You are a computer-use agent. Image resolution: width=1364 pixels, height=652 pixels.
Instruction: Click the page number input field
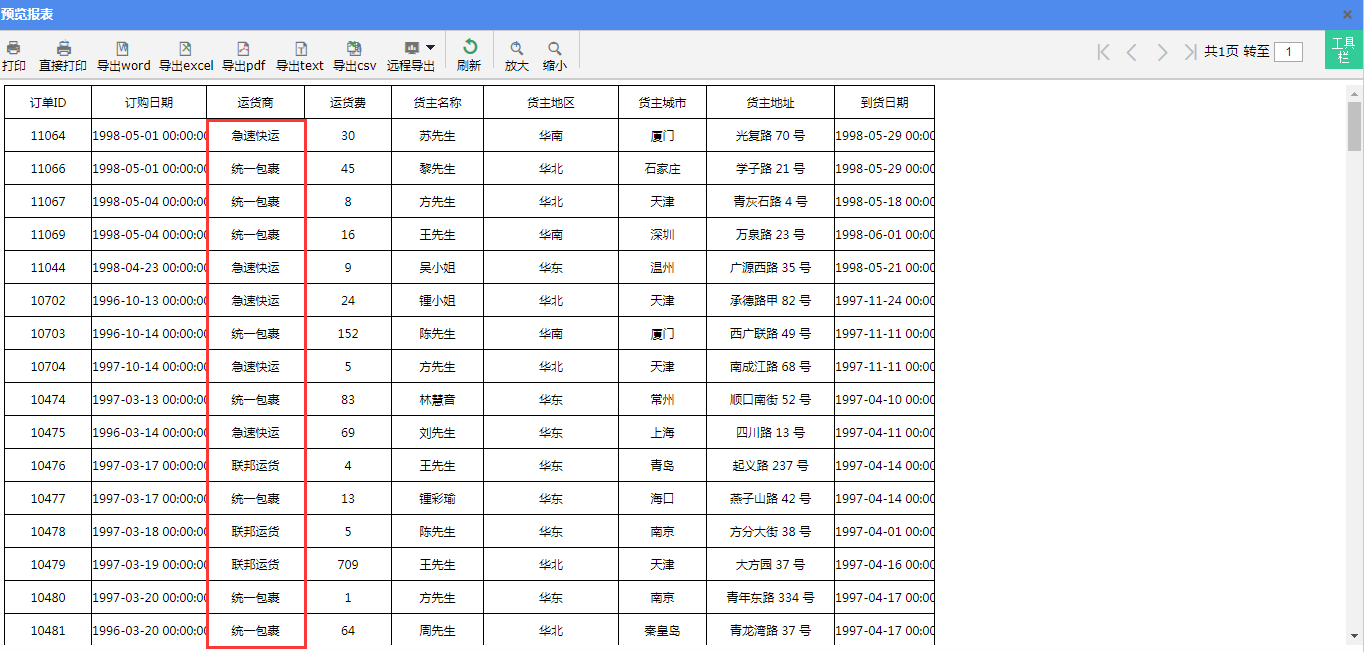pos(1288,52)
